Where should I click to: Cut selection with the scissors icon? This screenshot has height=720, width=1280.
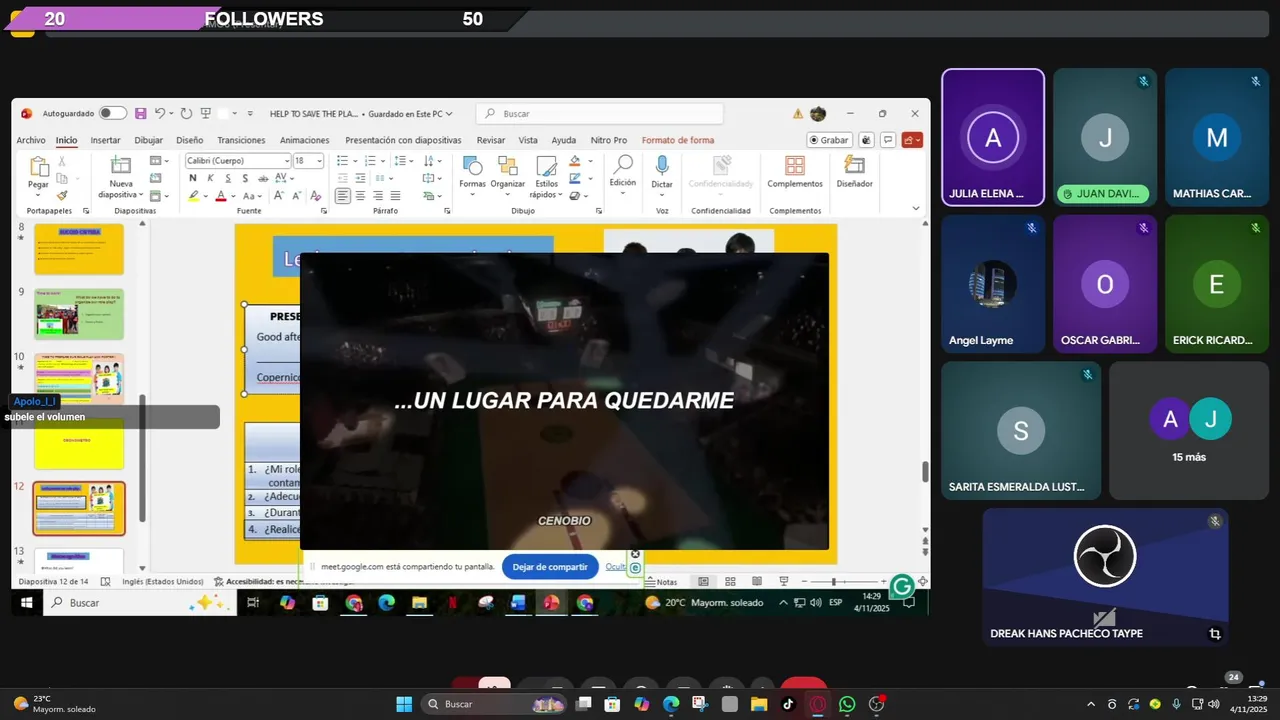click(x=62, y=161)
